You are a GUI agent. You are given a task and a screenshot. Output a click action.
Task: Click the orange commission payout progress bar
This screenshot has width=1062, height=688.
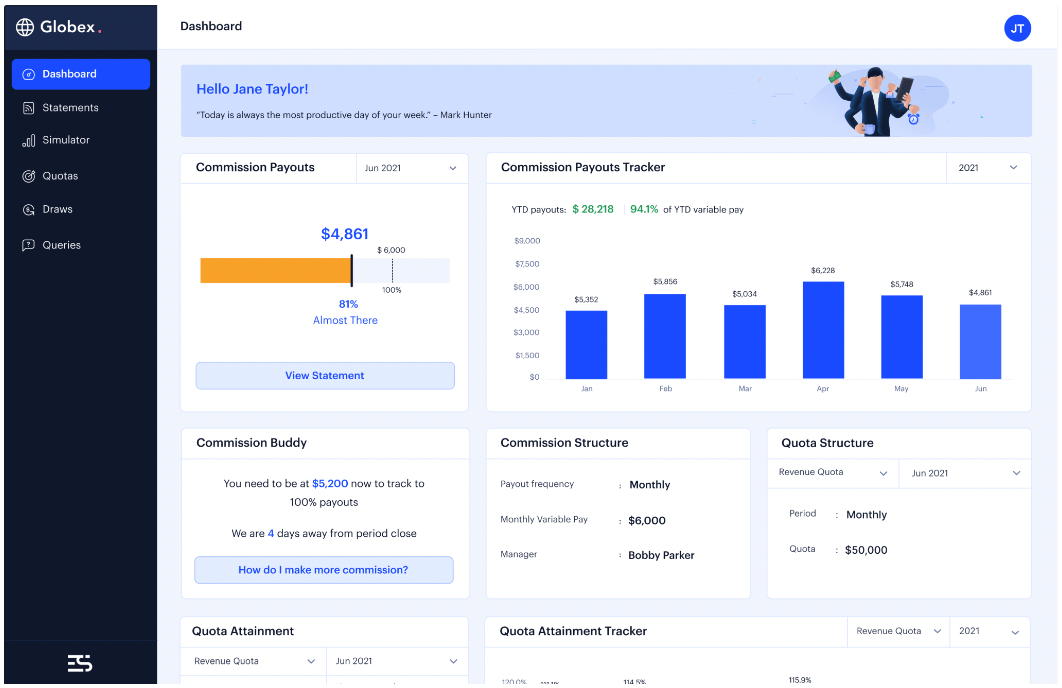(276, 271)
